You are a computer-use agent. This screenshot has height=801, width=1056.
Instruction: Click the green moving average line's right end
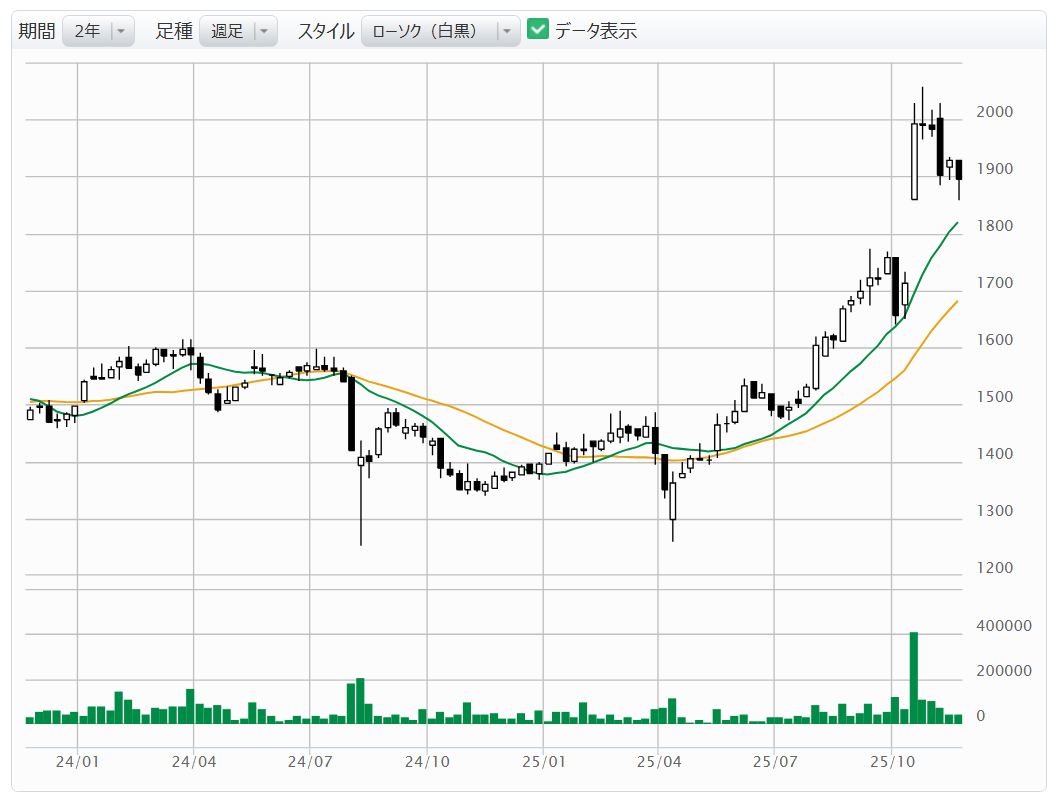956,224
